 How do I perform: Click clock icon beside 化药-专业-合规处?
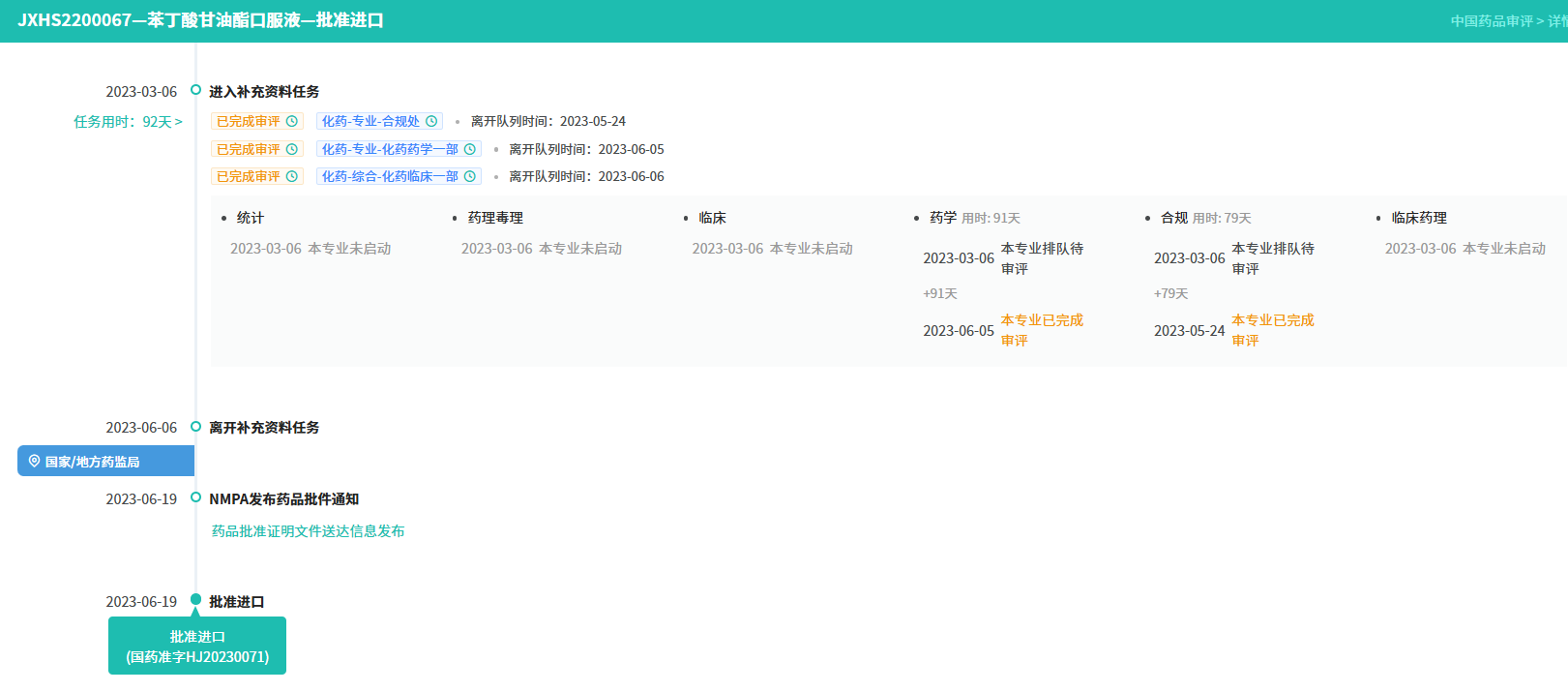click(431, 122)
